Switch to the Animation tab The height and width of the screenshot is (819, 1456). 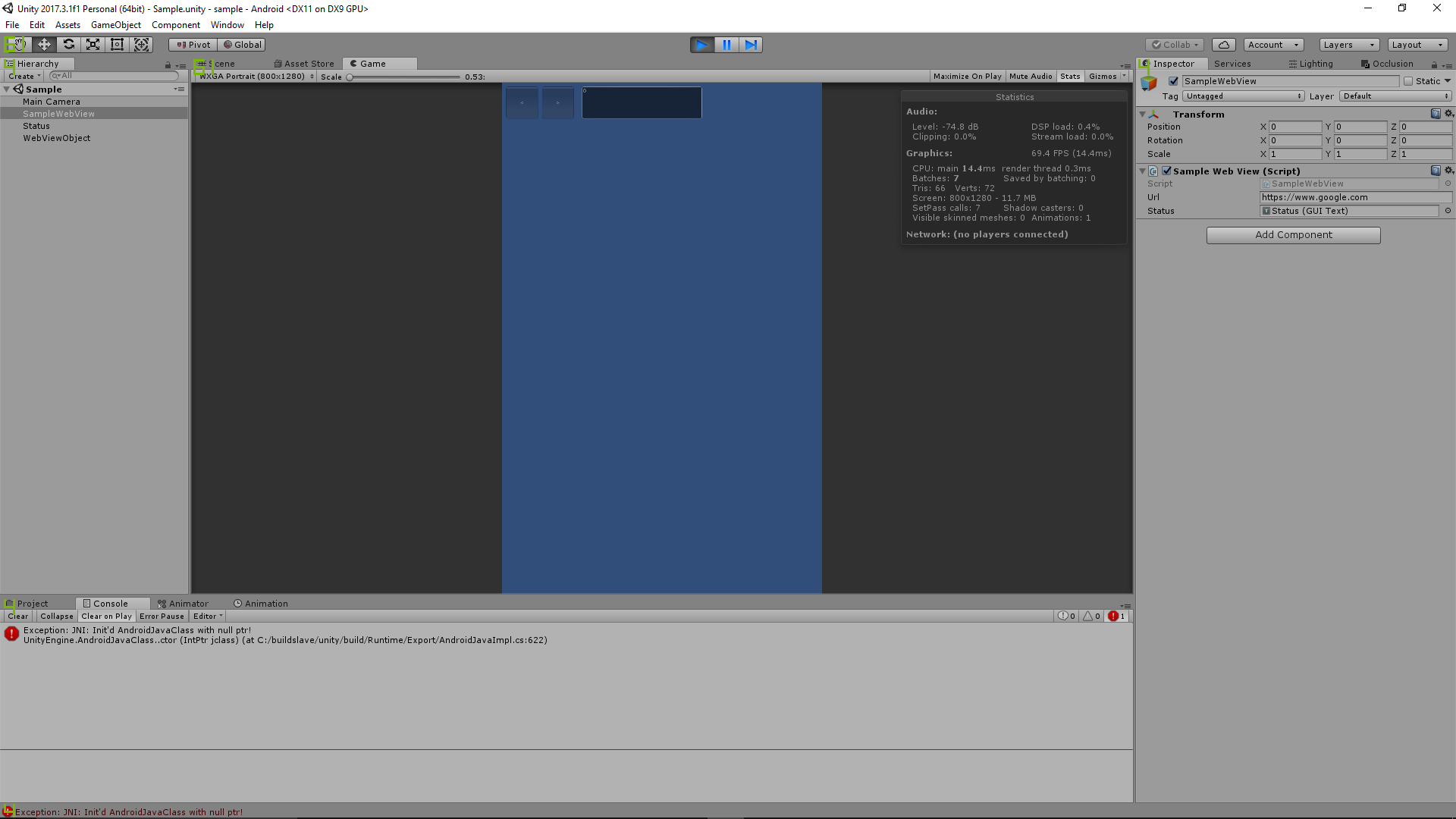click(x=261, y=604)
